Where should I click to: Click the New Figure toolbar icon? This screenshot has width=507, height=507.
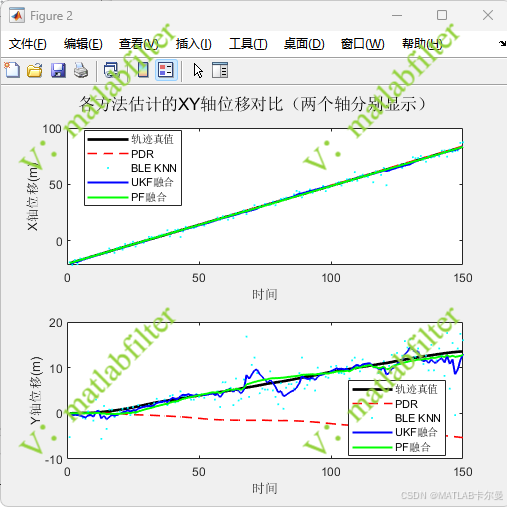(x=12, y=70)
